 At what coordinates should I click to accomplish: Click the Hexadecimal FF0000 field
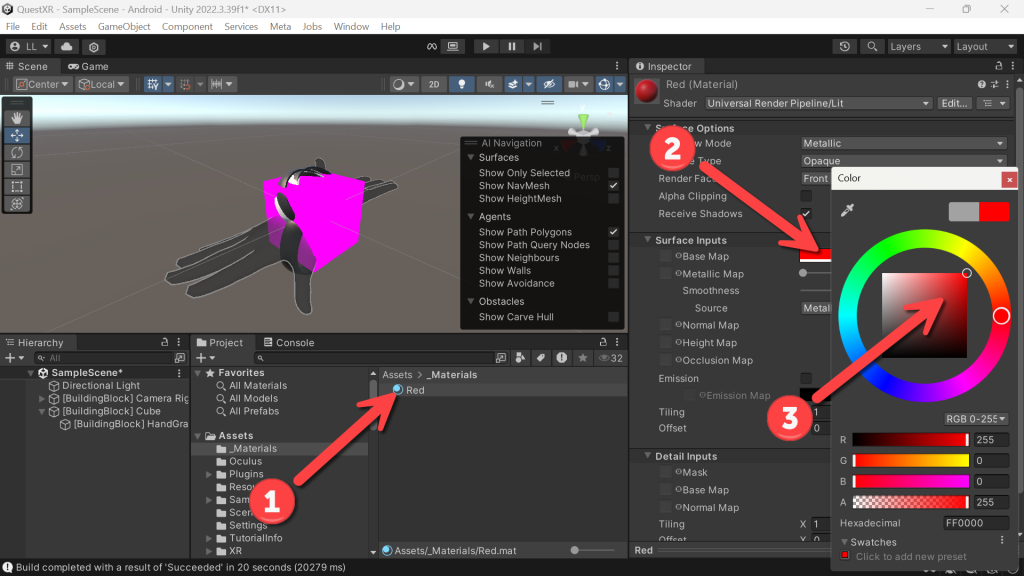point(976,523)
